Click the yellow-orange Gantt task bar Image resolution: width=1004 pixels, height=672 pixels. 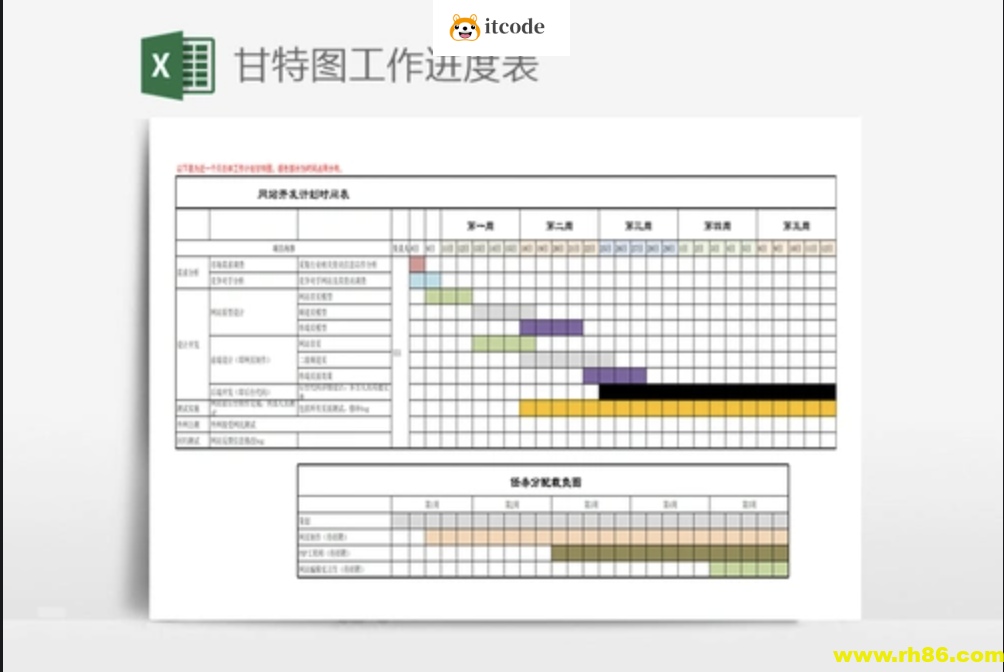tap(677, 408)
